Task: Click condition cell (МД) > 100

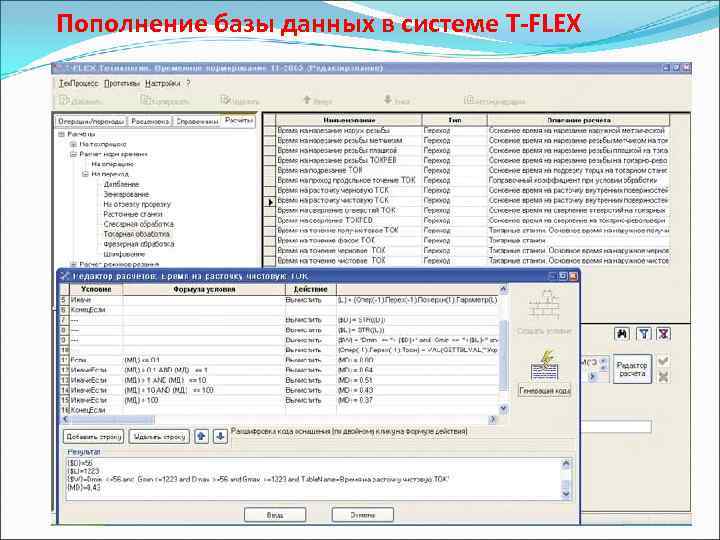Action: pos(204,400)
